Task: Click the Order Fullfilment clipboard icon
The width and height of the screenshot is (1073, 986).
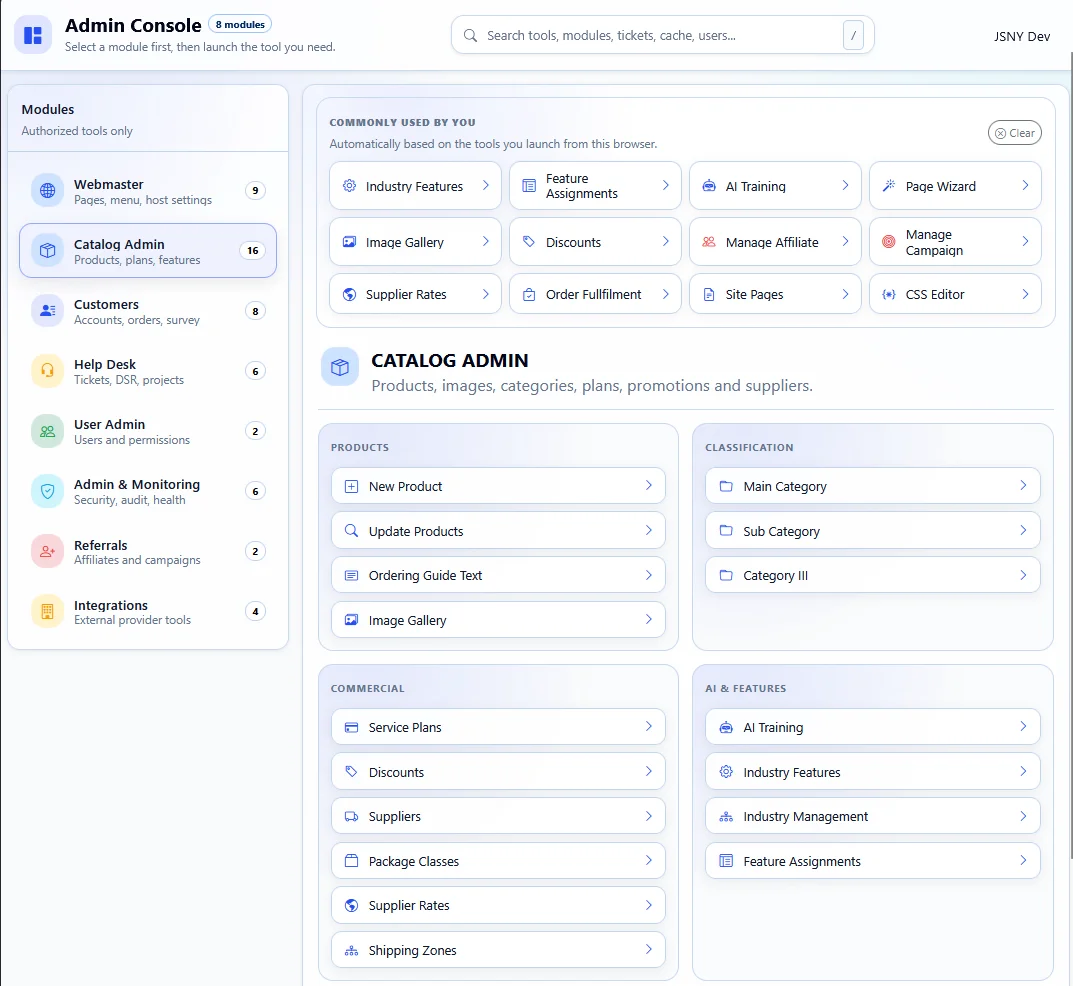Action: pyautogui.click(x=529, y=294)
